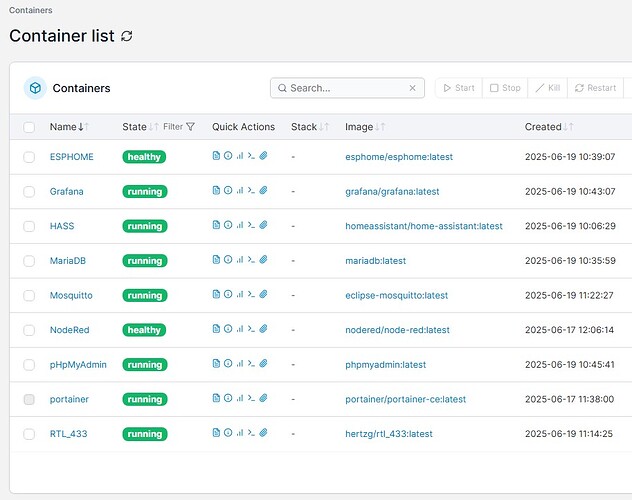Screen dimensions: 632x500
Task: Click attach icon for HASS container
Action: 263,225
